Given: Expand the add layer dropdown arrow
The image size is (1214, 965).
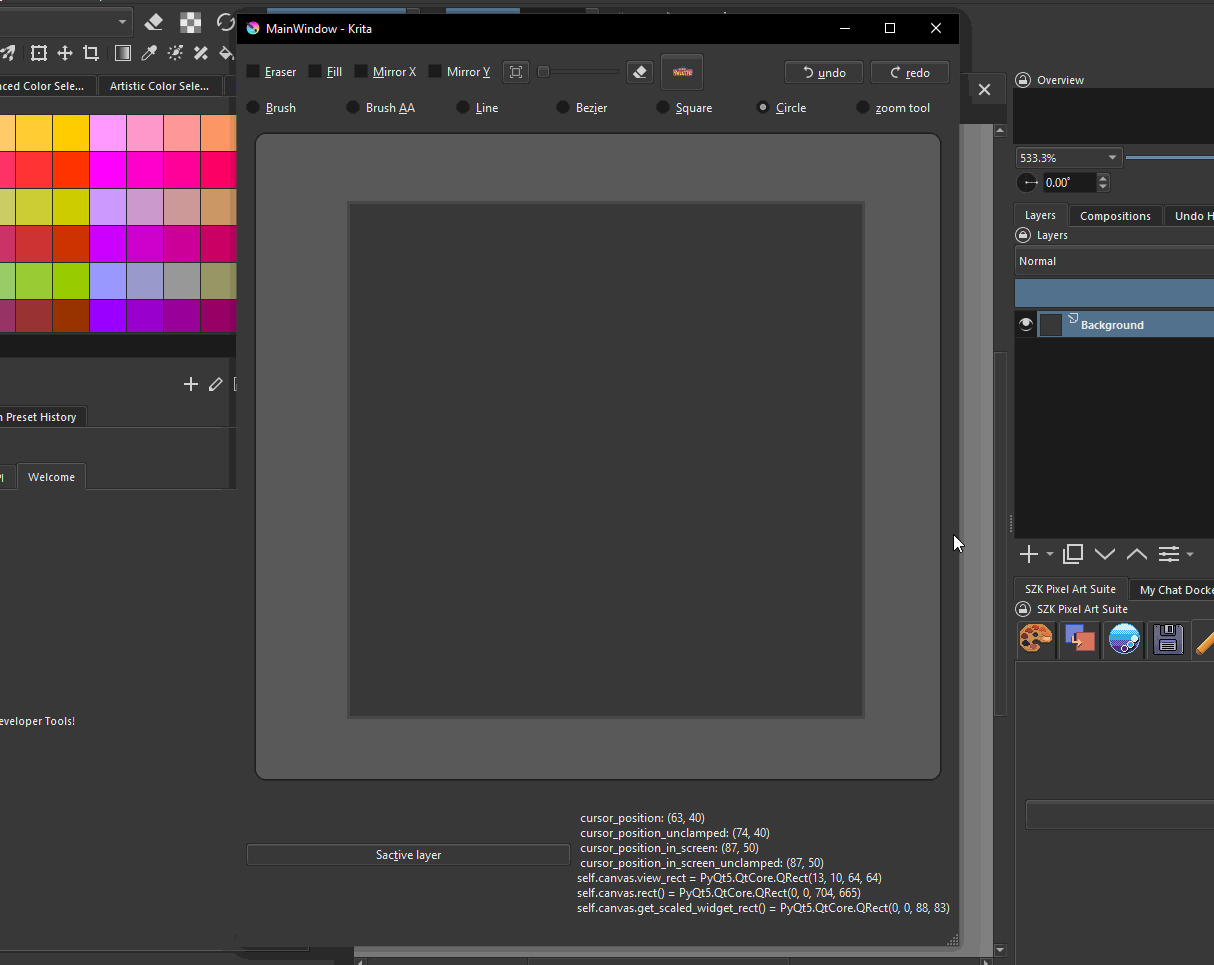Looking at the screenshot, I should tap(1049, 555).
